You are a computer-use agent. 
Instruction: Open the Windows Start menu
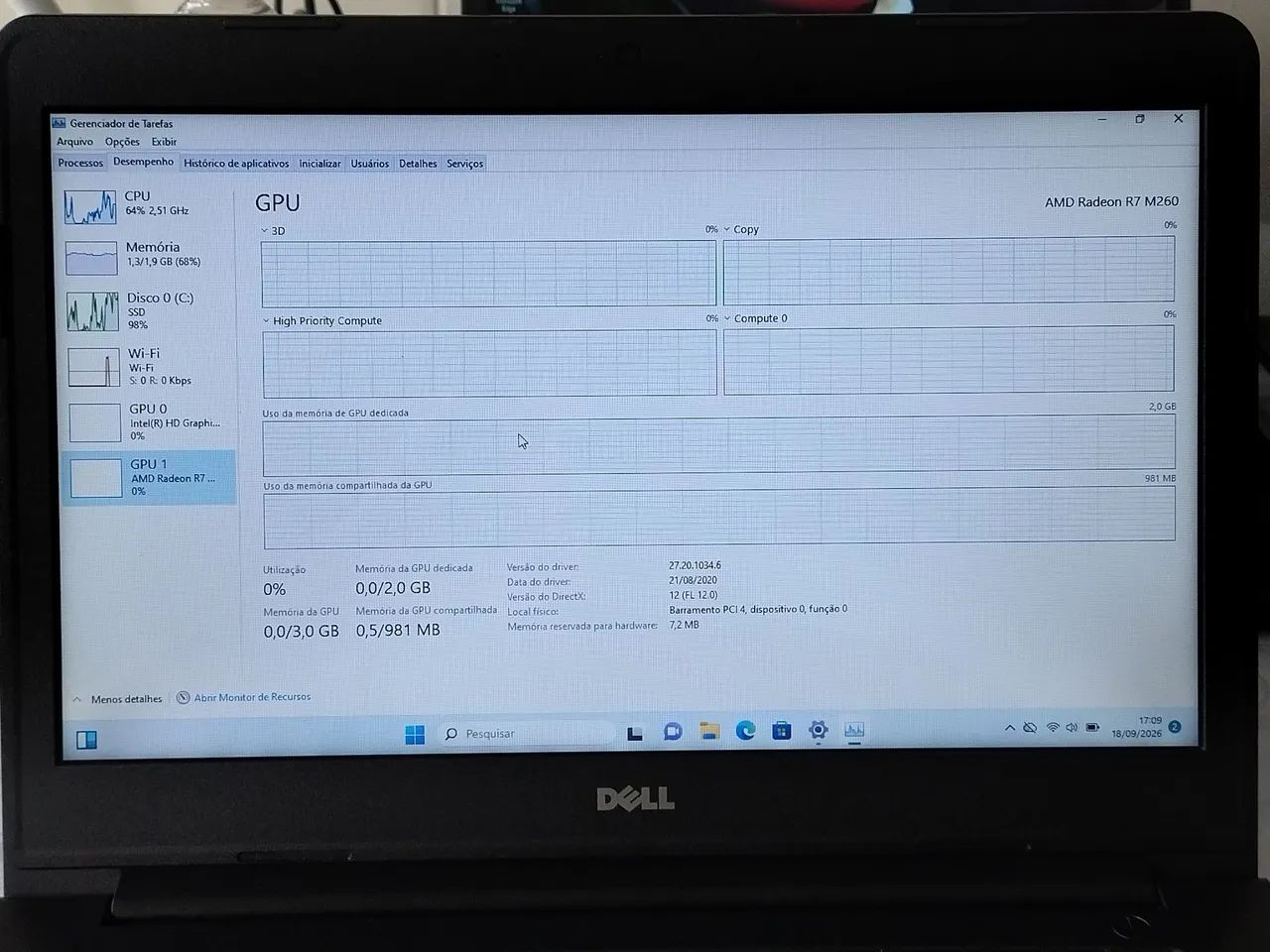tap(415, 734)
